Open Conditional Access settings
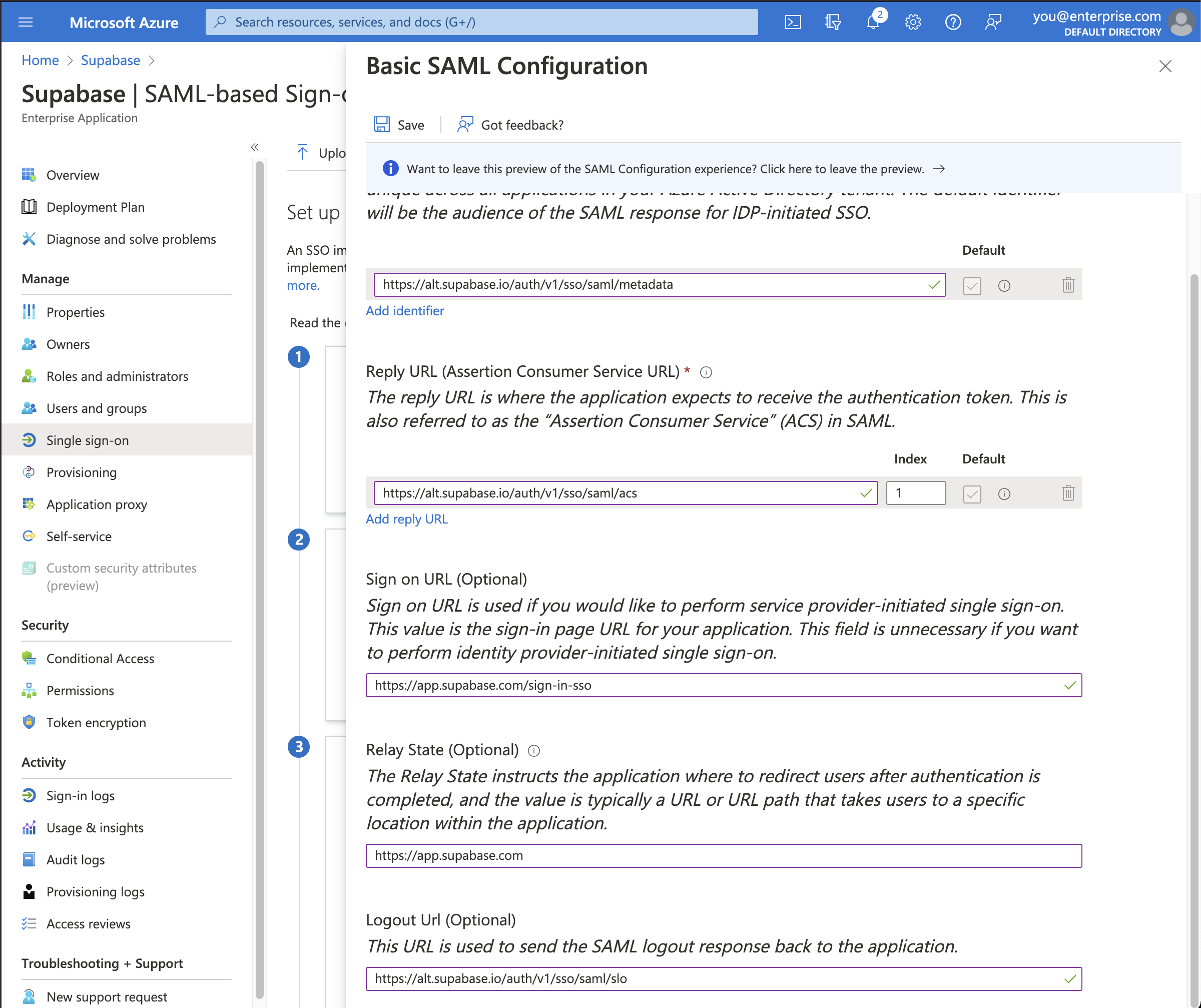Image resolution: width=1201 pixels, height=1008 pixels. tap(100, 659)
